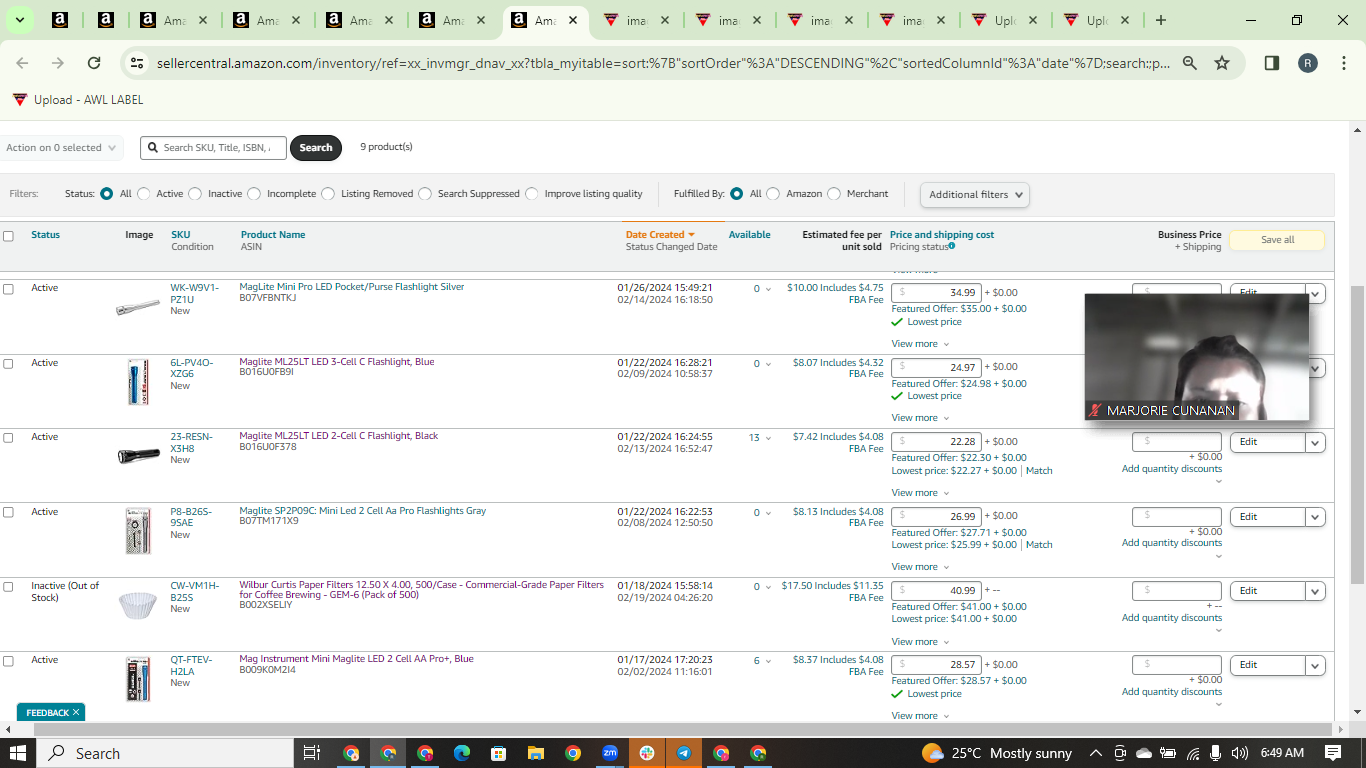
Task: Open the Maglite ML25LT 2-Cell Black product link
Action: (x=339, y=436)
